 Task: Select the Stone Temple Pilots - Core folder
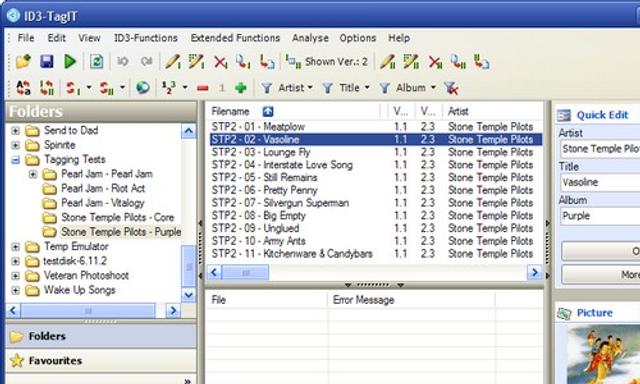pyautogui.click(x=118, y=218)
